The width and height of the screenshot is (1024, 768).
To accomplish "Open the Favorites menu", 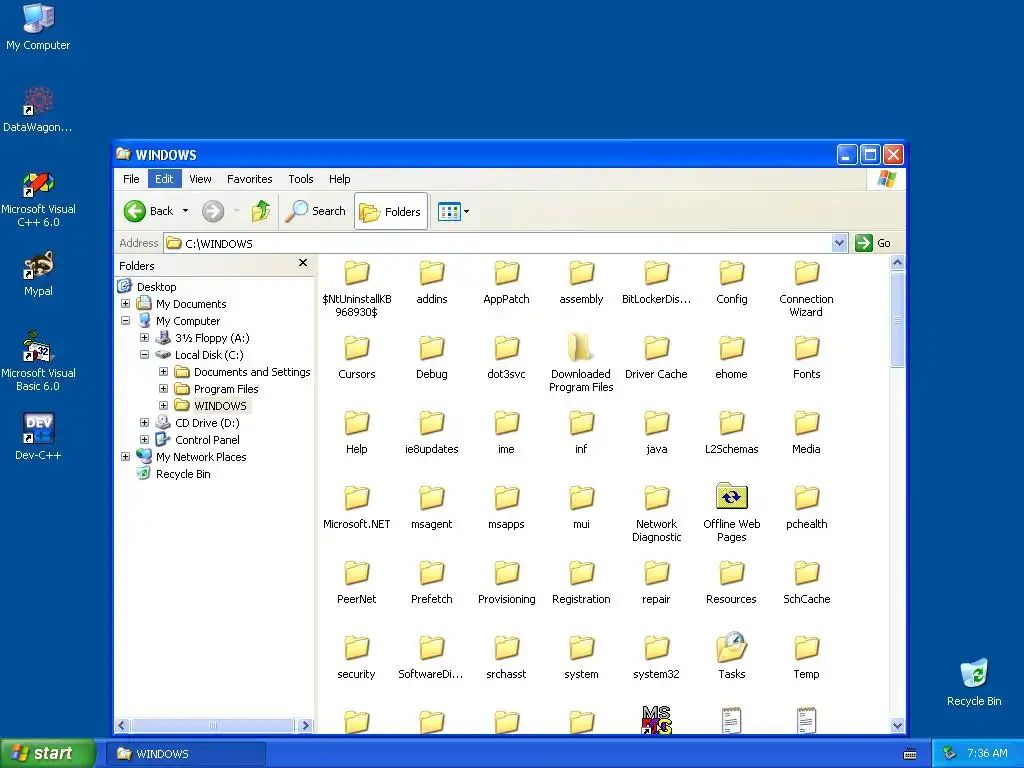I will coord(249,179).
